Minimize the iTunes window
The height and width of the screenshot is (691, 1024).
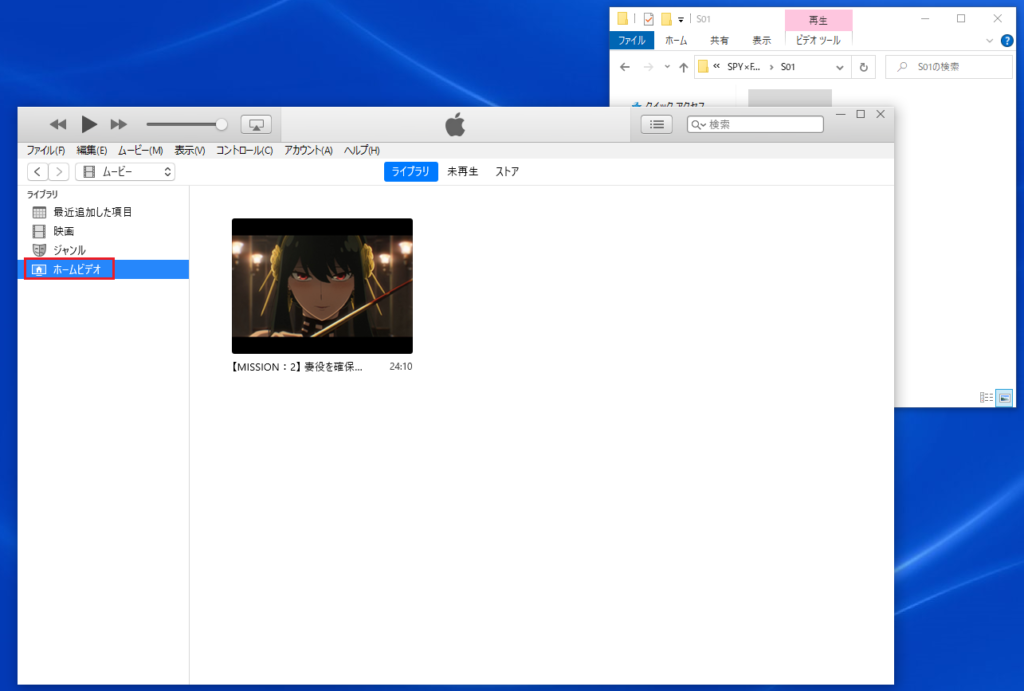(841, 114)
